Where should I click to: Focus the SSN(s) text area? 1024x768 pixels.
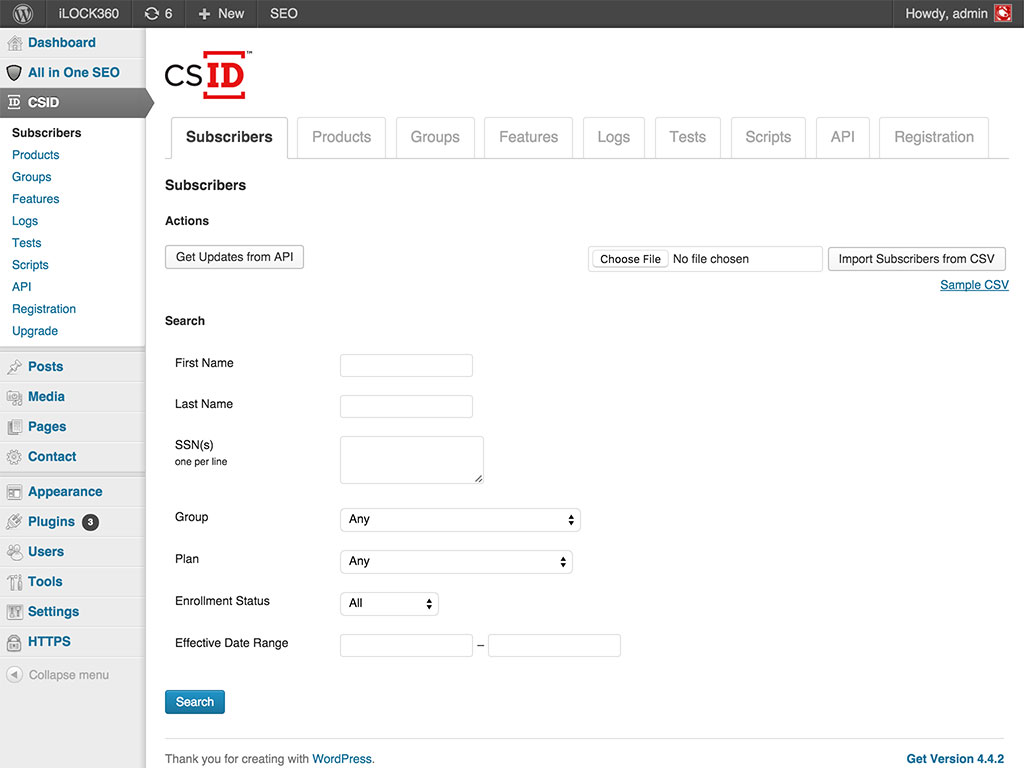pos(412,460)
